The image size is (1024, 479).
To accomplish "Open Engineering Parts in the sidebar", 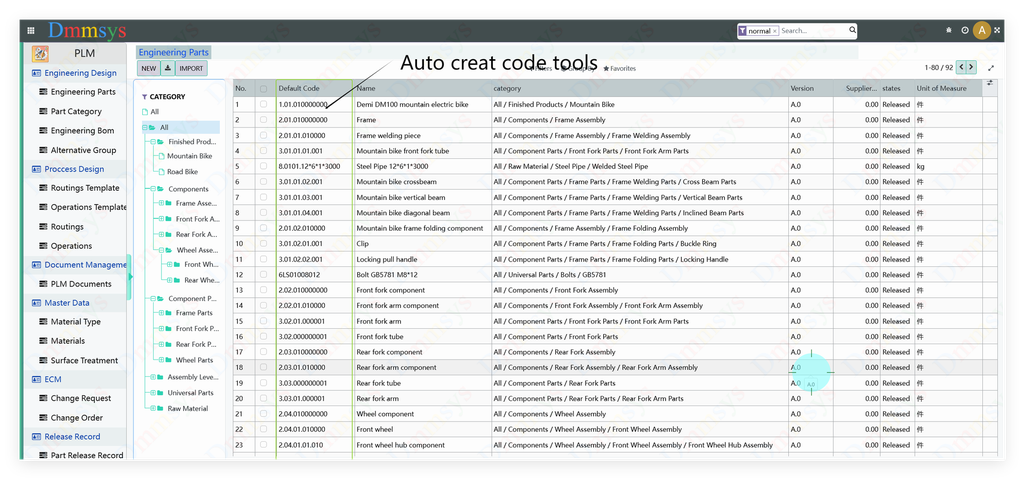I will coord(83,92).
